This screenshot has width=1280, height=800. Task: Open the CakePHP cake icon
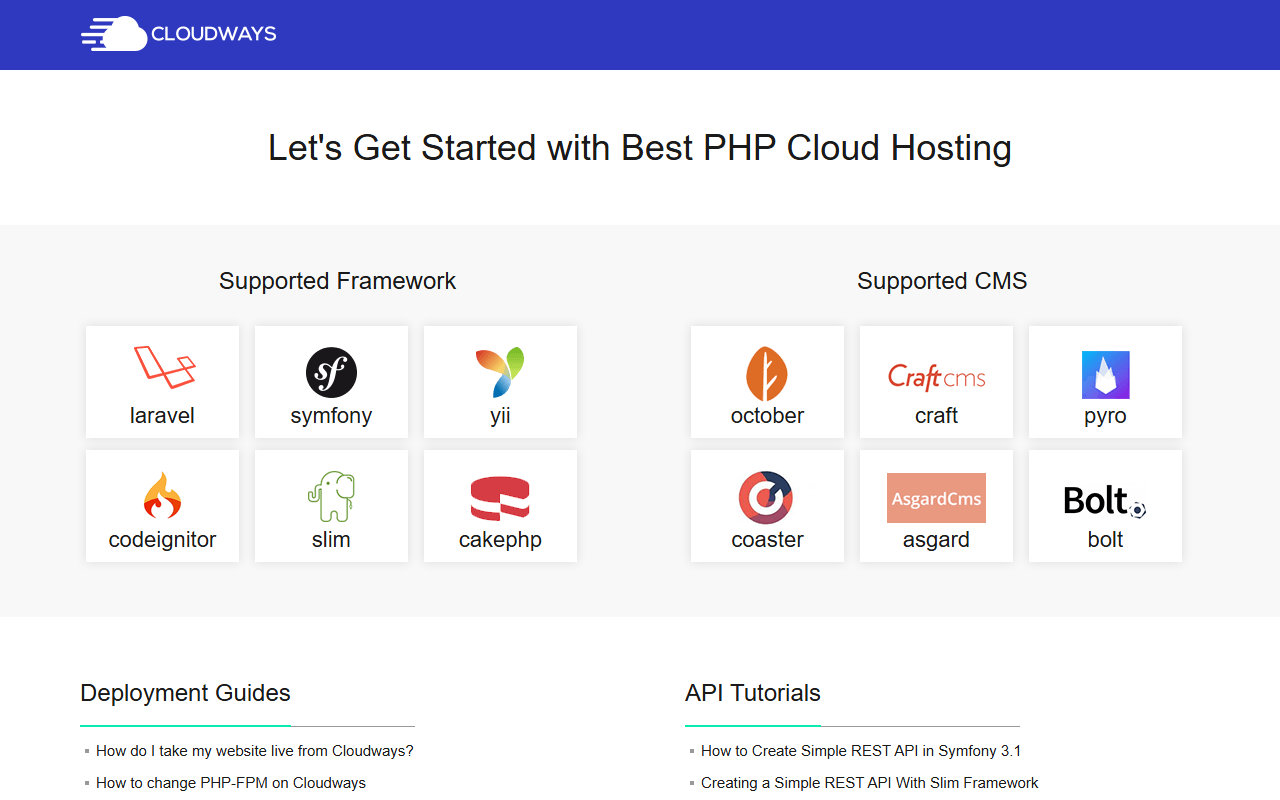pyautogui.click(x=500, y=499)
